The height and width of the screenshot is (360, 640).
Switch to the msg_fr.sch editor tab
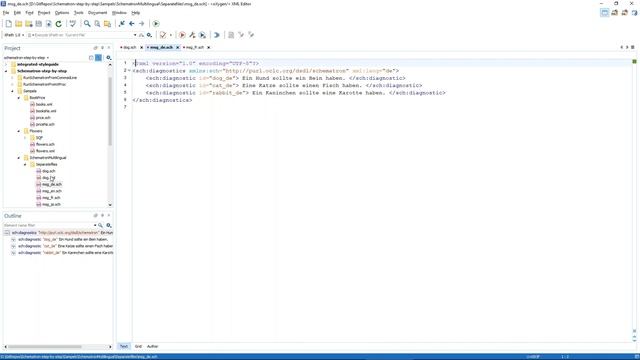(x=195, y=47)
